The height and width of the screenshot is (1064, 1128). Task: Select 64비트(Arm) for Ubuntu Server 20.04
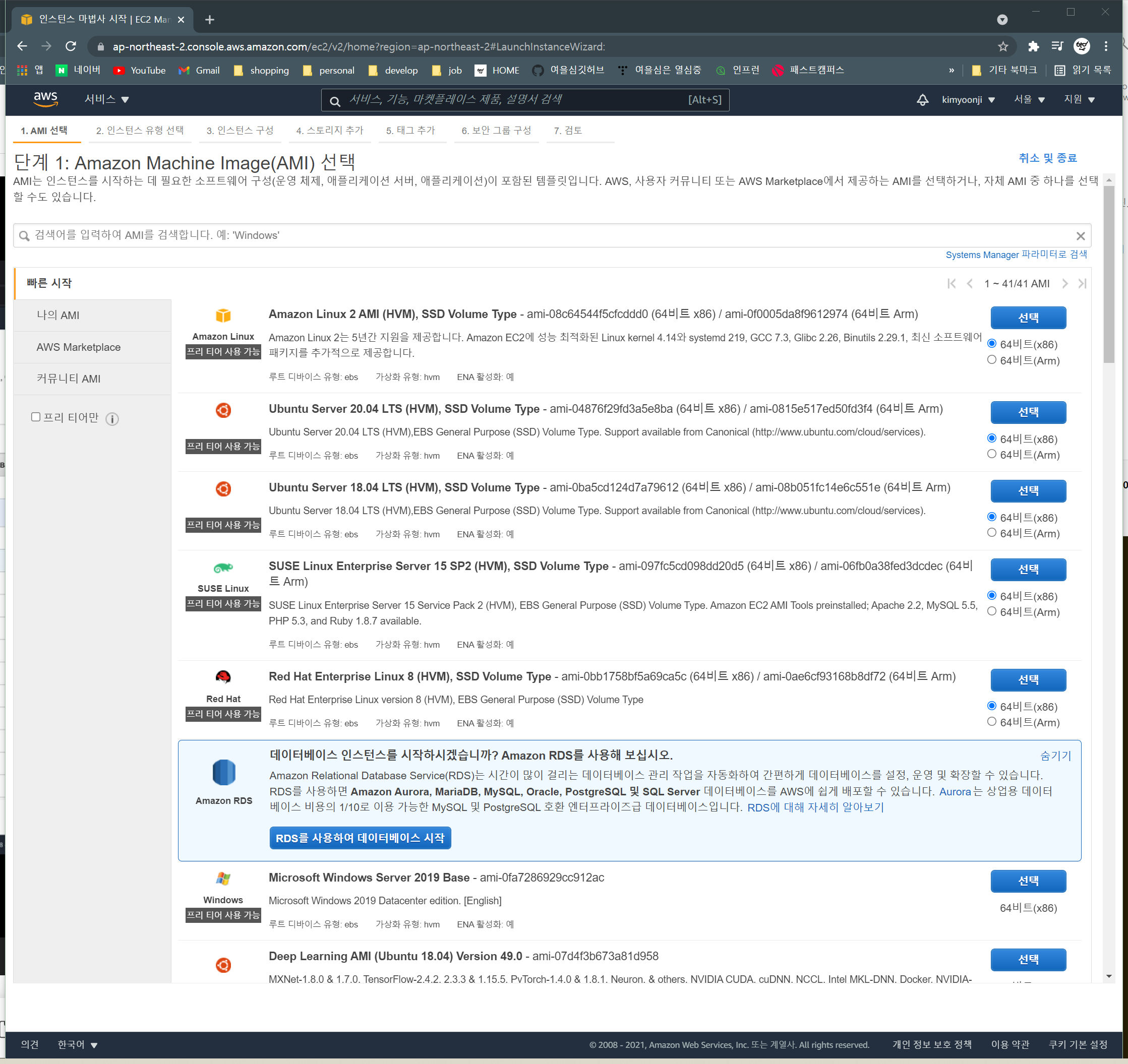point(992,454)
